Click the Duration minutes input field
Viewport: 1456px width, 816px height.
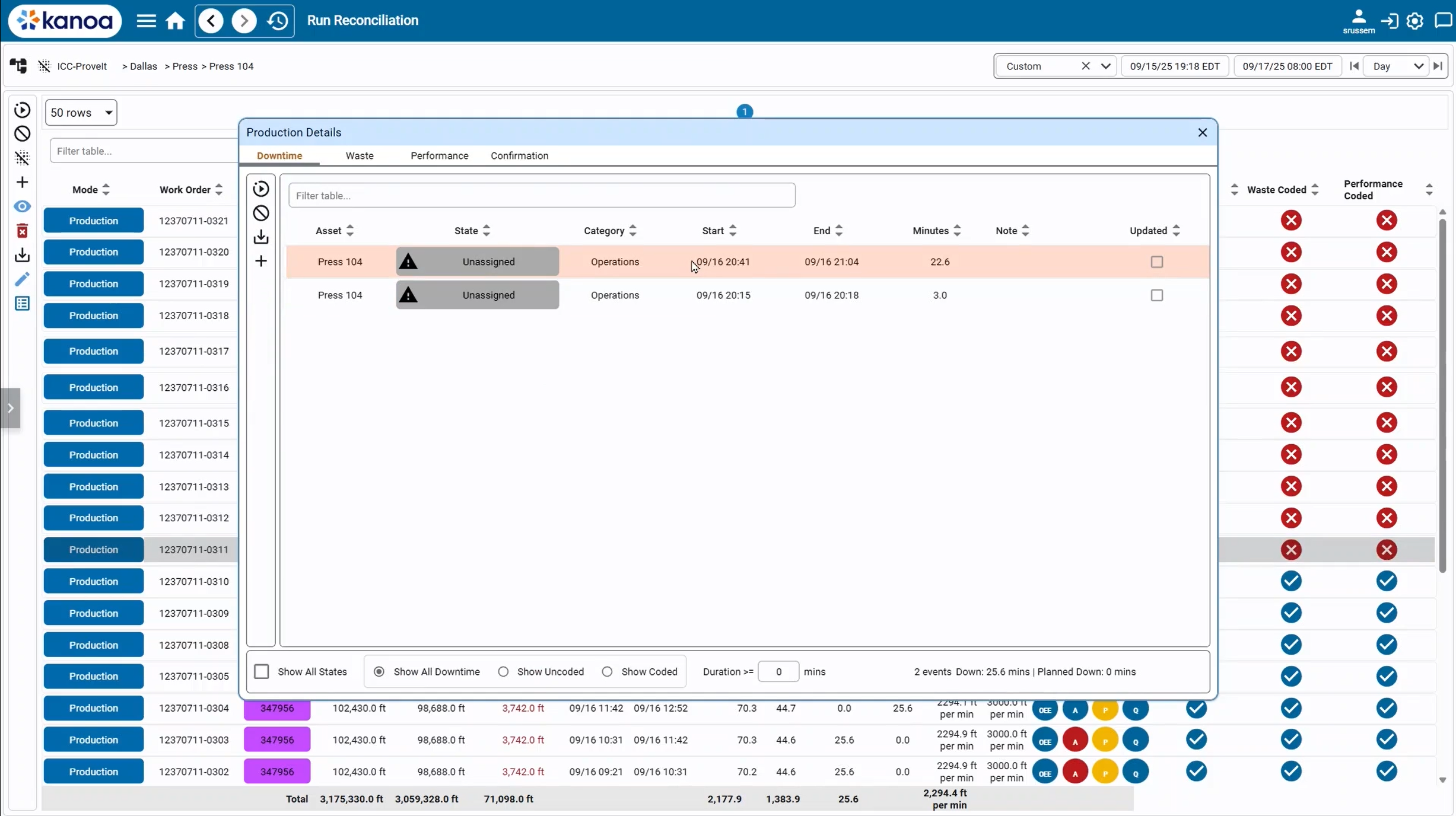[778, 671]
